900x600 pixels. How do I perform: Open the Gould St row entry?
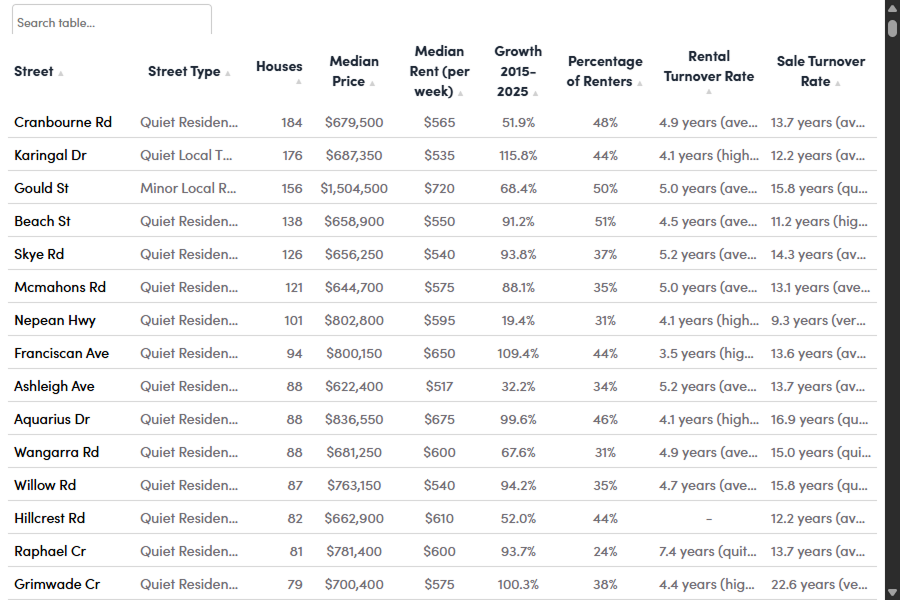41,188
